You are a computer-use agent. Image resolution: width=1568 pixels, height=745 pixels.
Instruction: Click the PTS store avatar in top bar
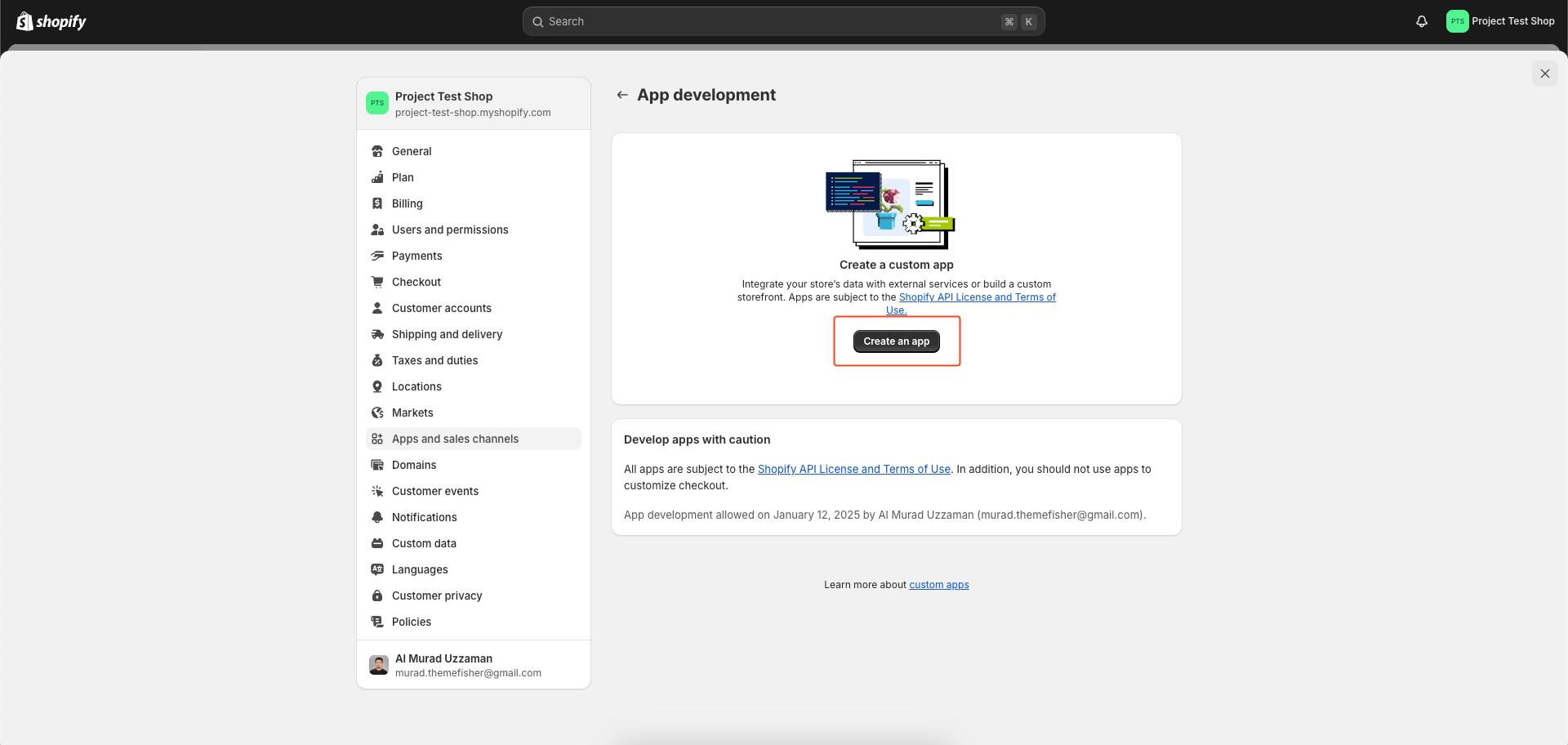tap(1457, 21)
